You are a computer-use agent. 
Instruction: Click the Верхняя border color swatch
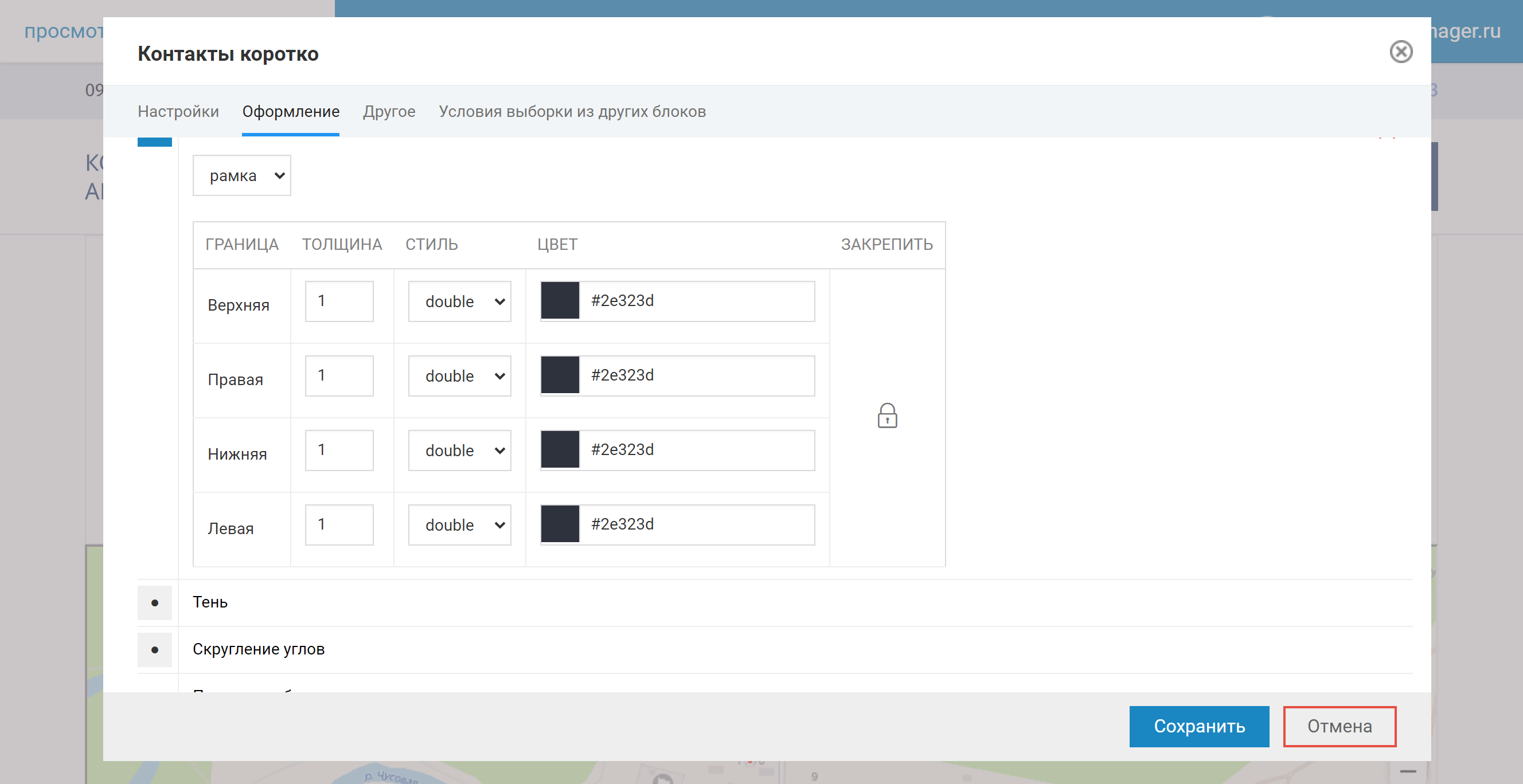560,301
